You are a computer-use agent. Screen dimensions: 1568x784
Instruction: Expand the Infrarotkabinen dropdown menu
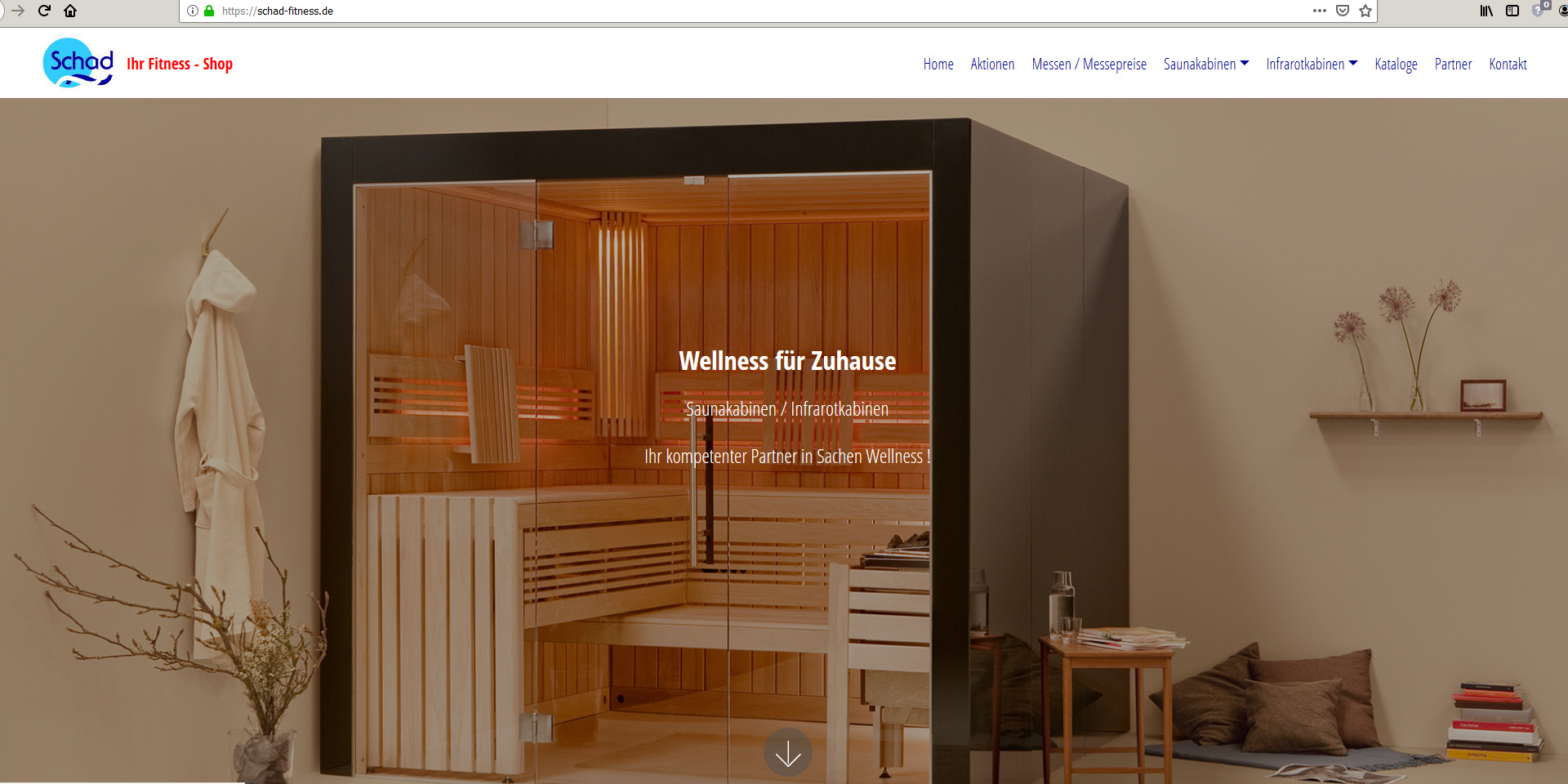(1311, 64)
